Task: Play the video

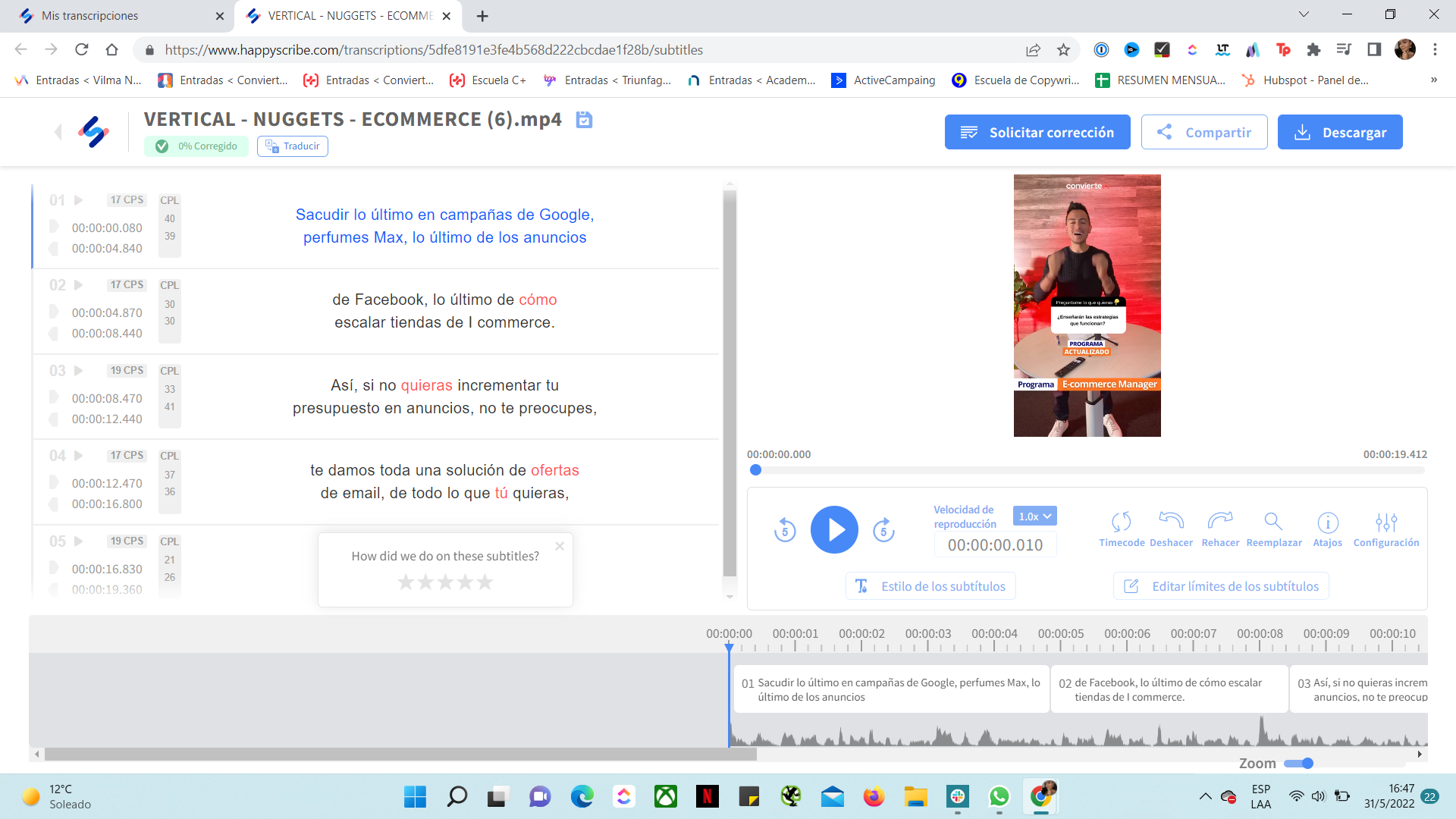Action: tap(834, 529)
